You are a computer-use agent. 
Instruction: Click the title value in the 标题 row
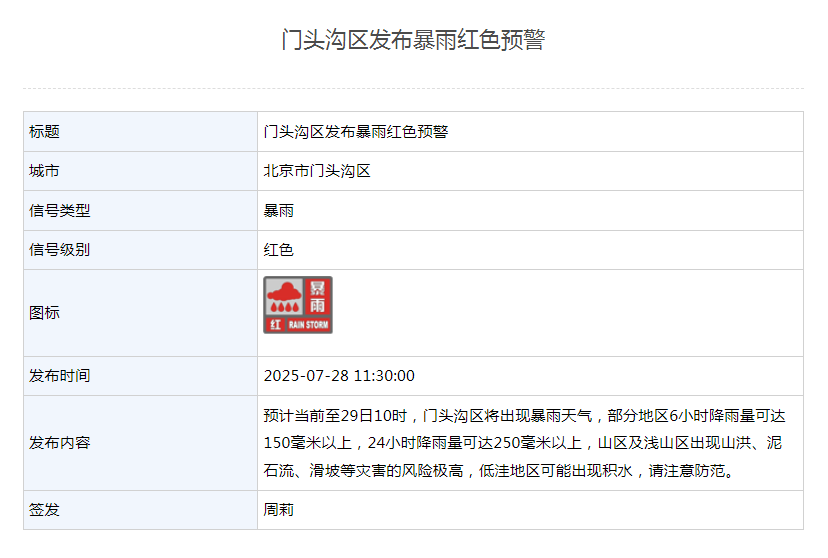(355, 131)
